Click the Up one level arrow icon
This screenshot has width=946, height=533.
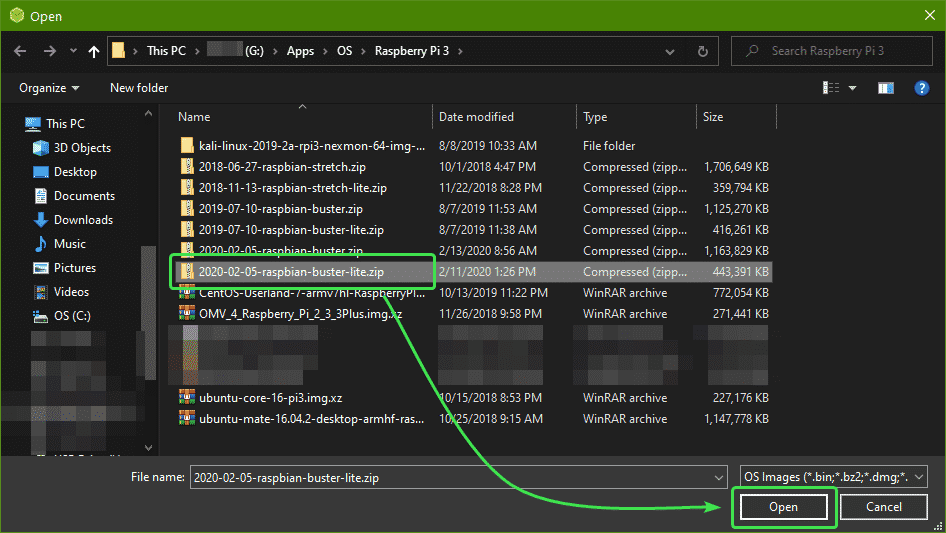click(x=94, y=51)
